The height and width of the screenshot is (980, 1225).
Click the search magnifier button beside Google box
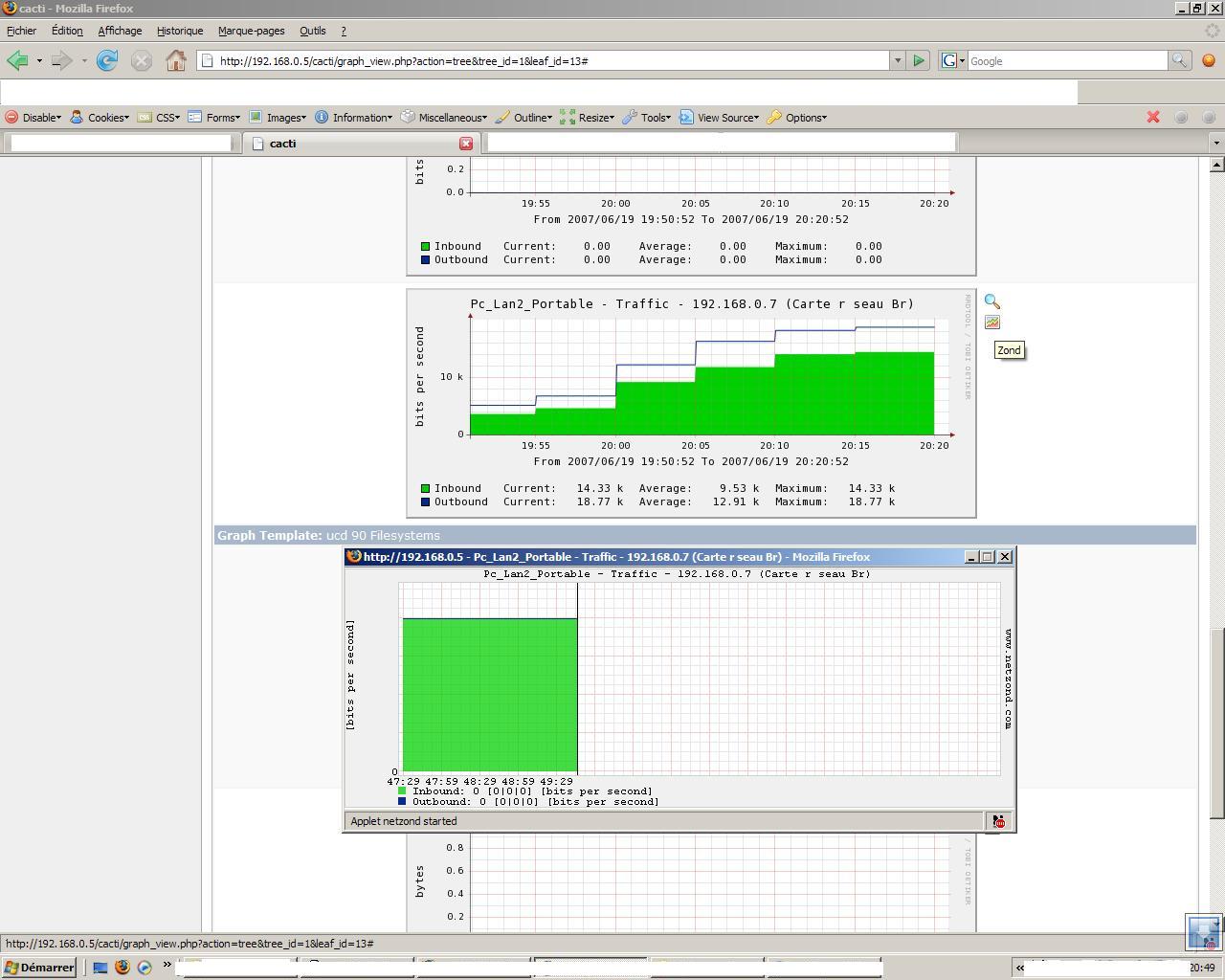pyautogui.click(x=1179, y=60)
